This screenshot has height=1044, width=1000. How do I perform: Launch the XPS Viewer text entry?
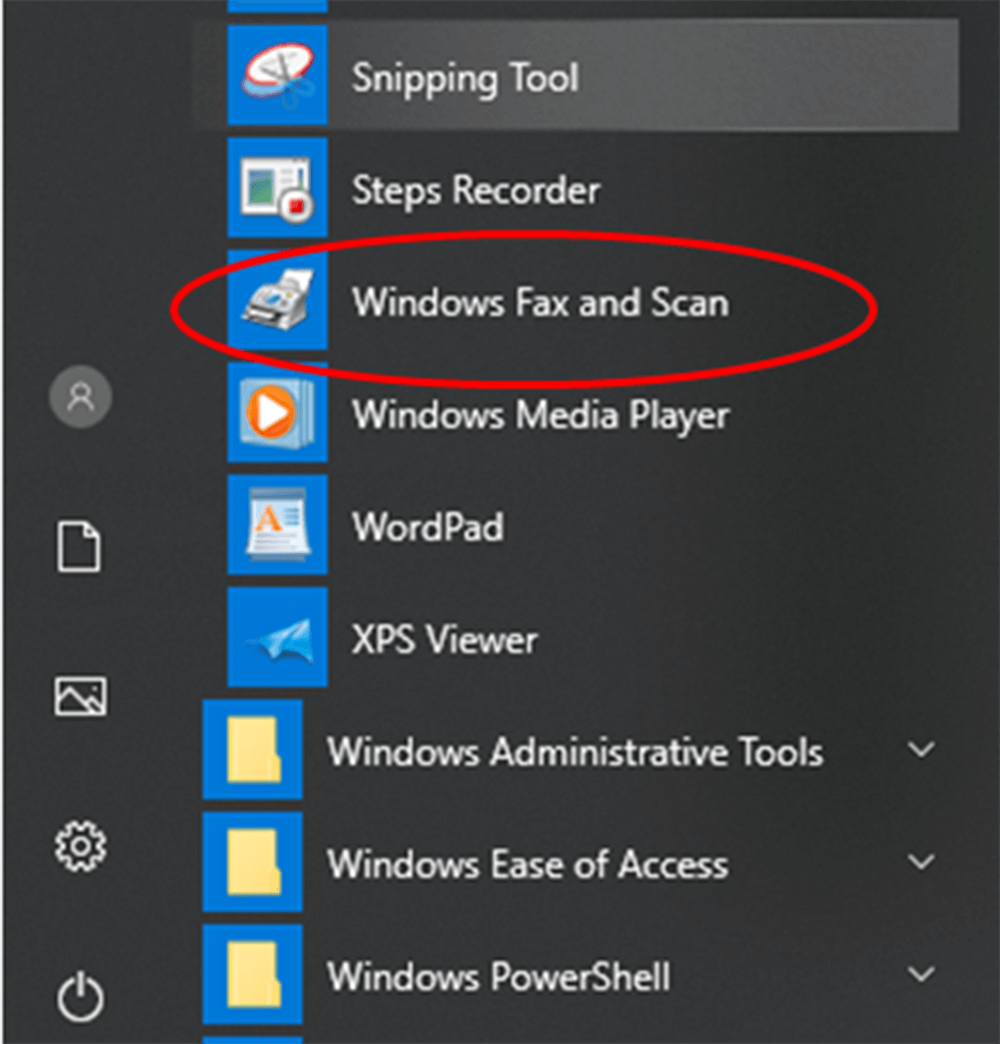click(x=445, y=639)
